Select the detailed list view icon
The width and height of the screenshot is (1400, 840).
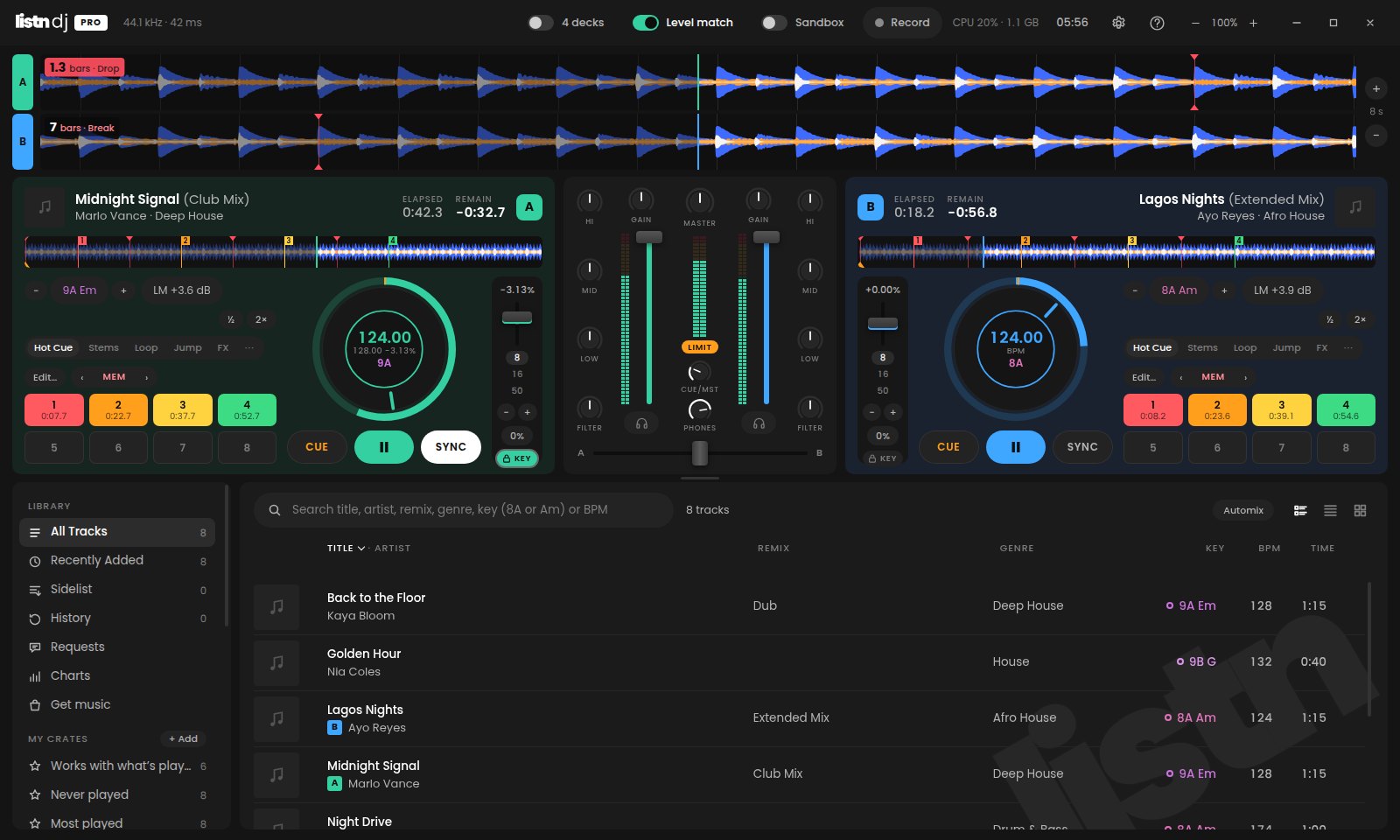[1300, 510]
